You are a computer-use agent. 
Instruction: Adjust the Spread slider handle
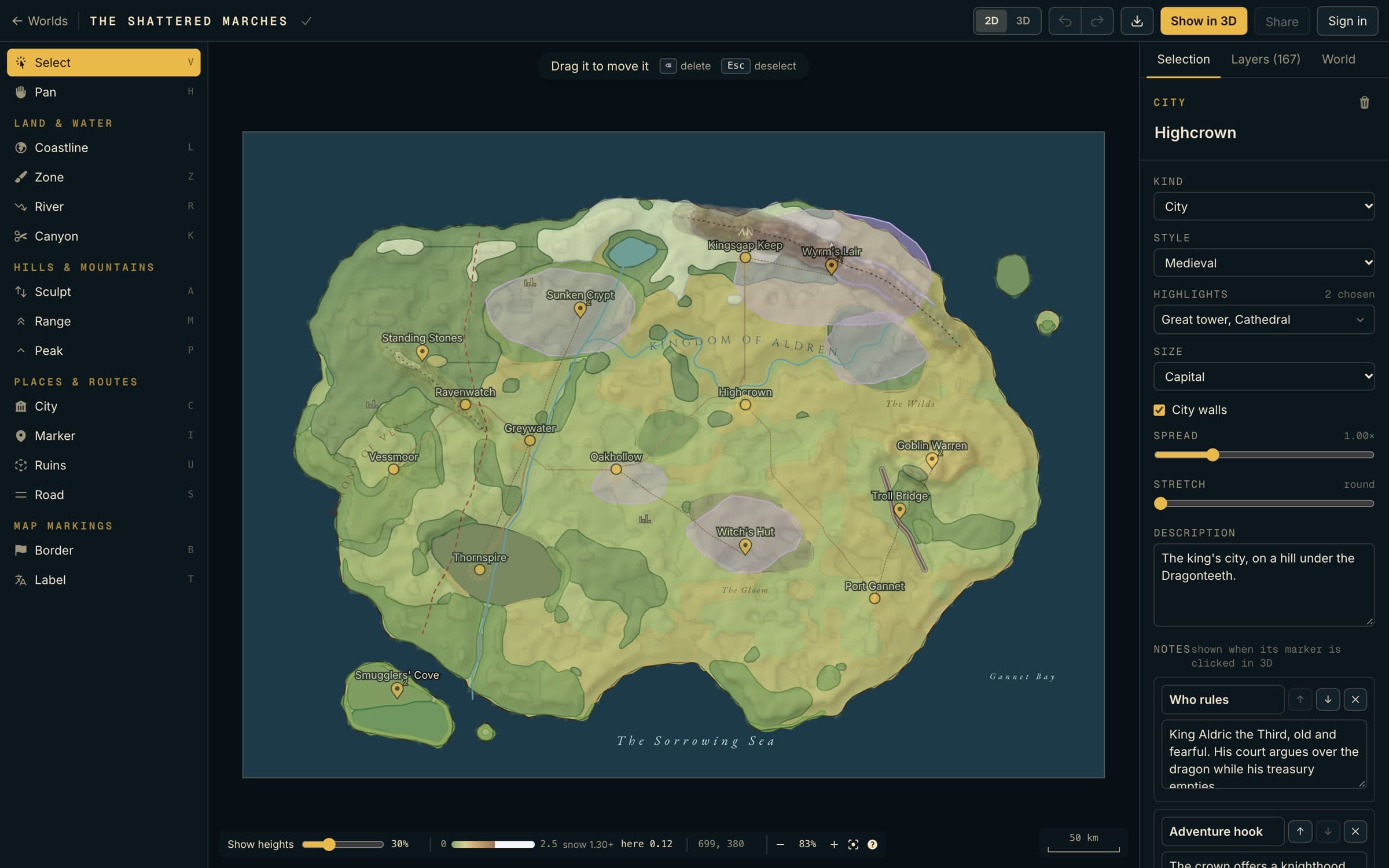pyautogui.click(x=1212, y=455)
